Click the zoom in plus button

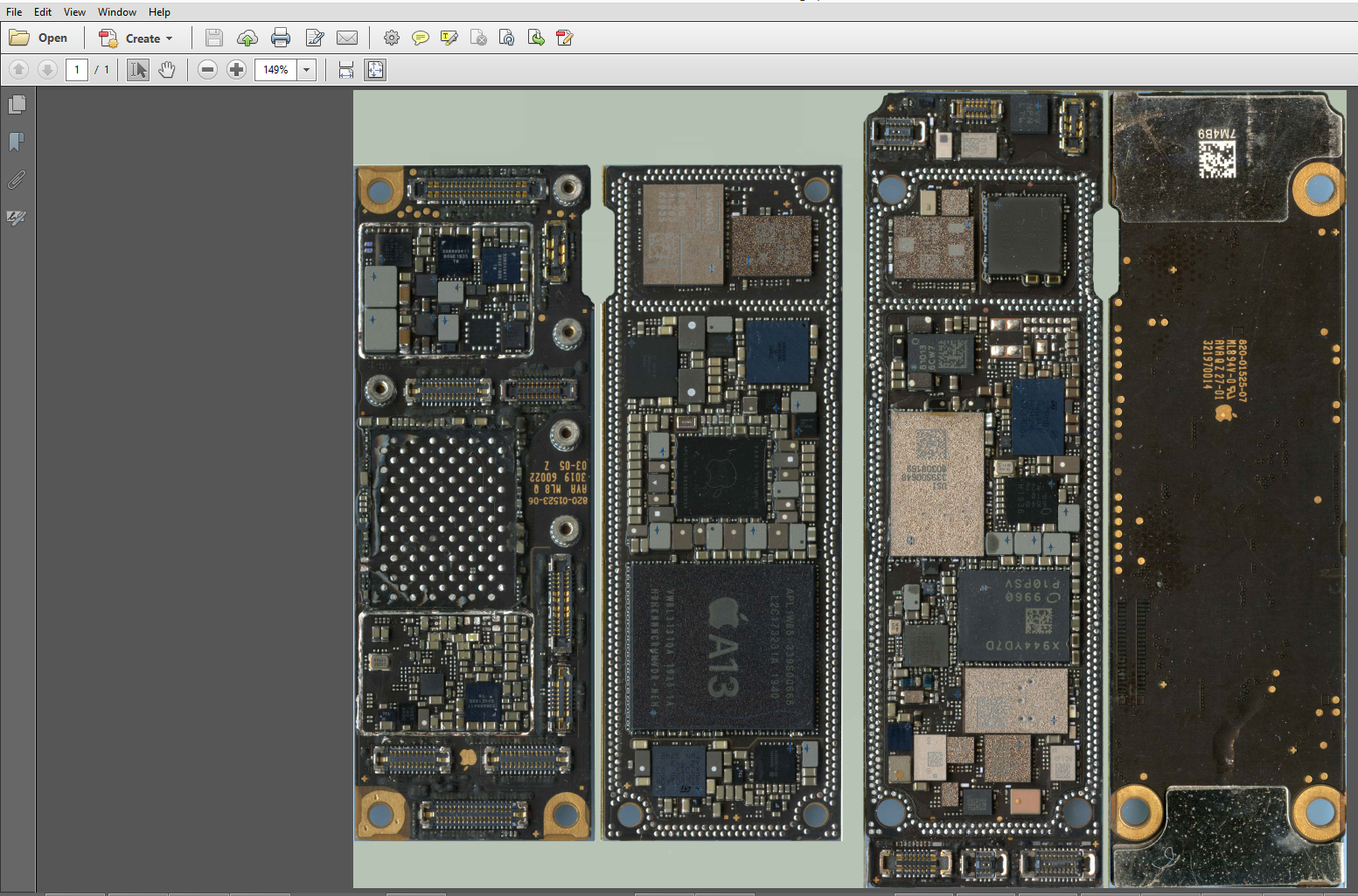pos(236,70)
